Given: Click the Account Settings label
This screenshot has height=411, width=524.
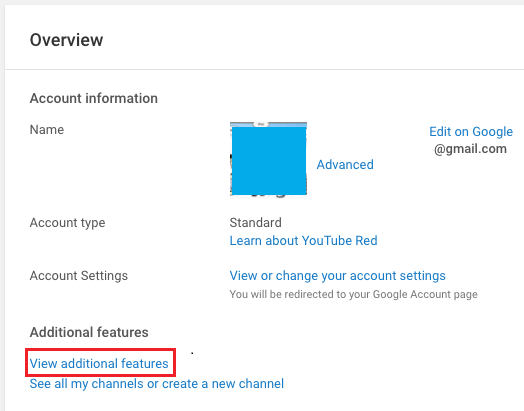Looking at the screenshot, I should click(x=79, y=276).
